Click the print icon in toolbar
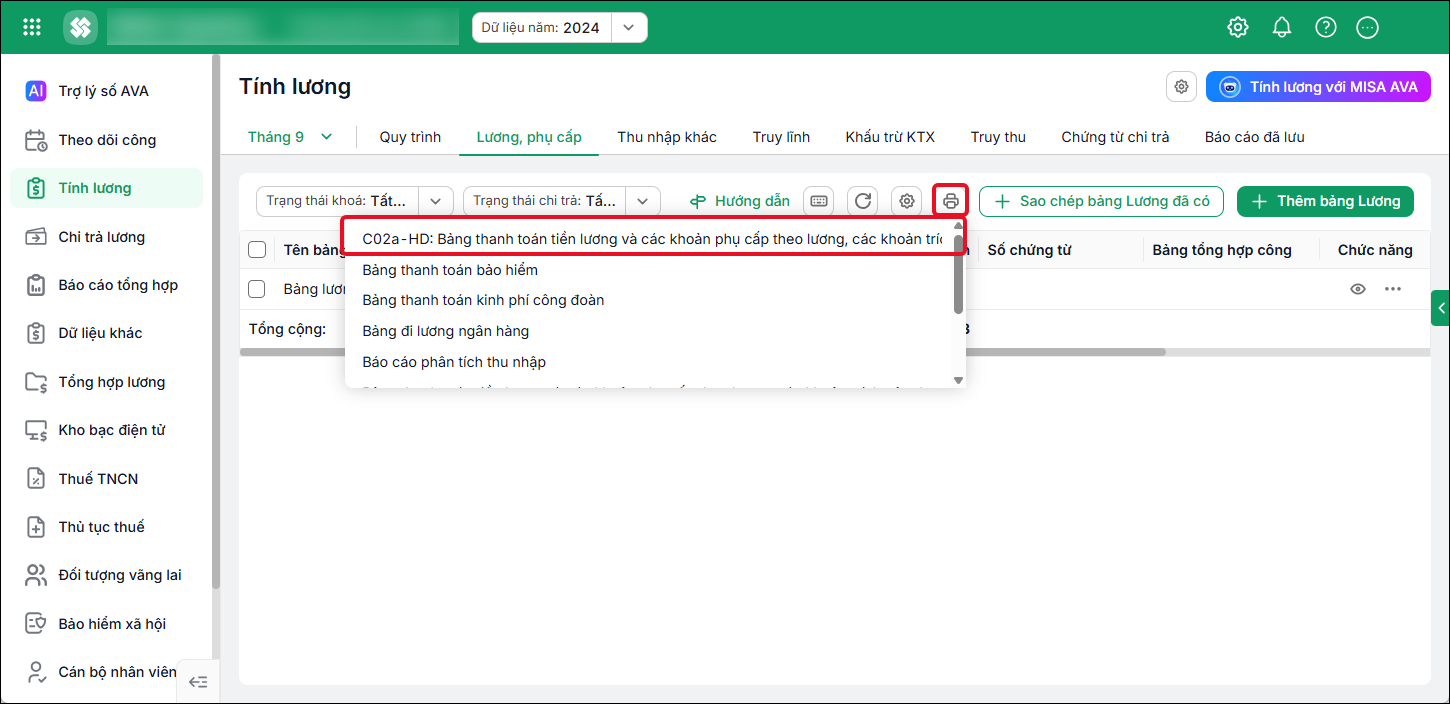 tap(951, 201)
